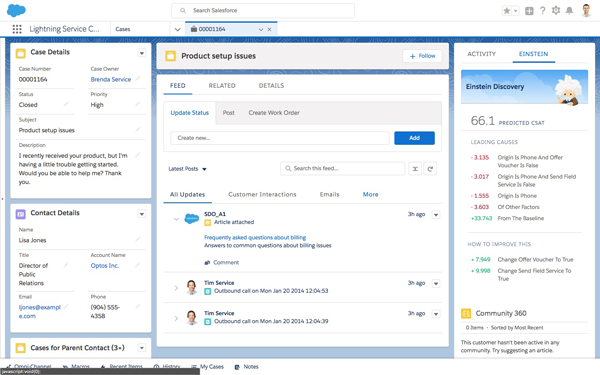600x375 pixels.
Task: Open the Contact Details panel dropdown
Action: coord(142,214)
